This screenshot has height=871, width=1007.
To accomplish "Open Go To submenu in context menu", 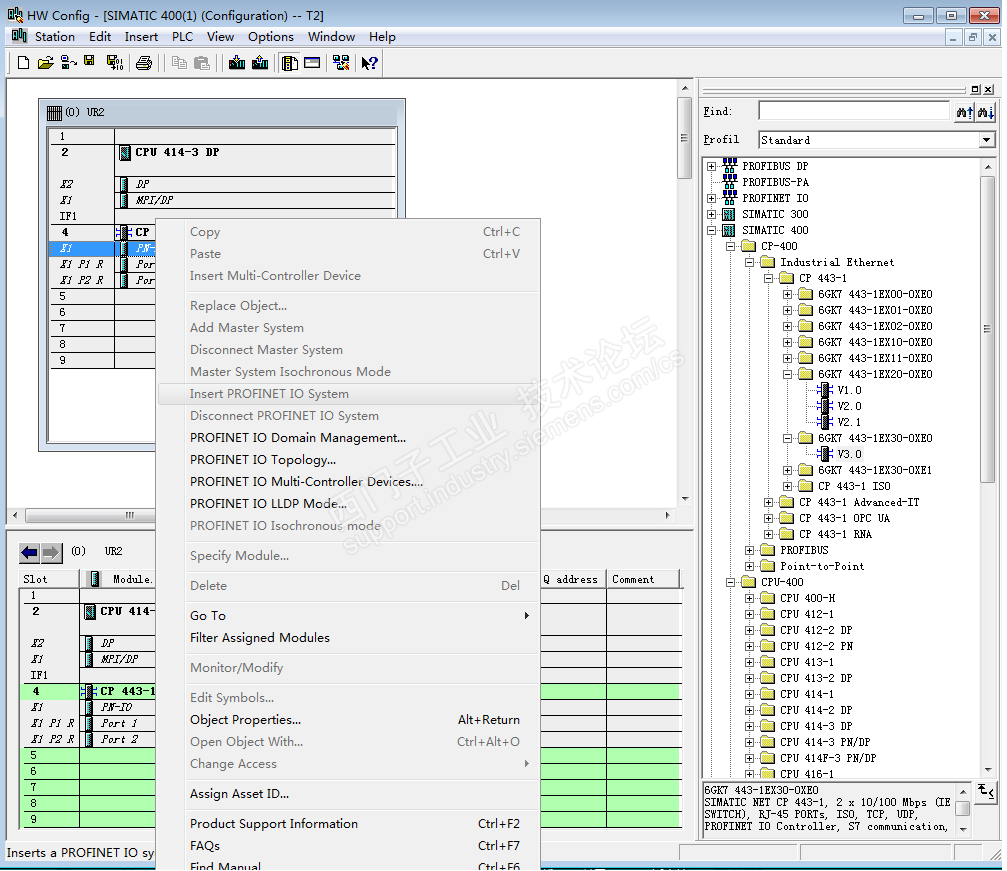I will [208, 616].
